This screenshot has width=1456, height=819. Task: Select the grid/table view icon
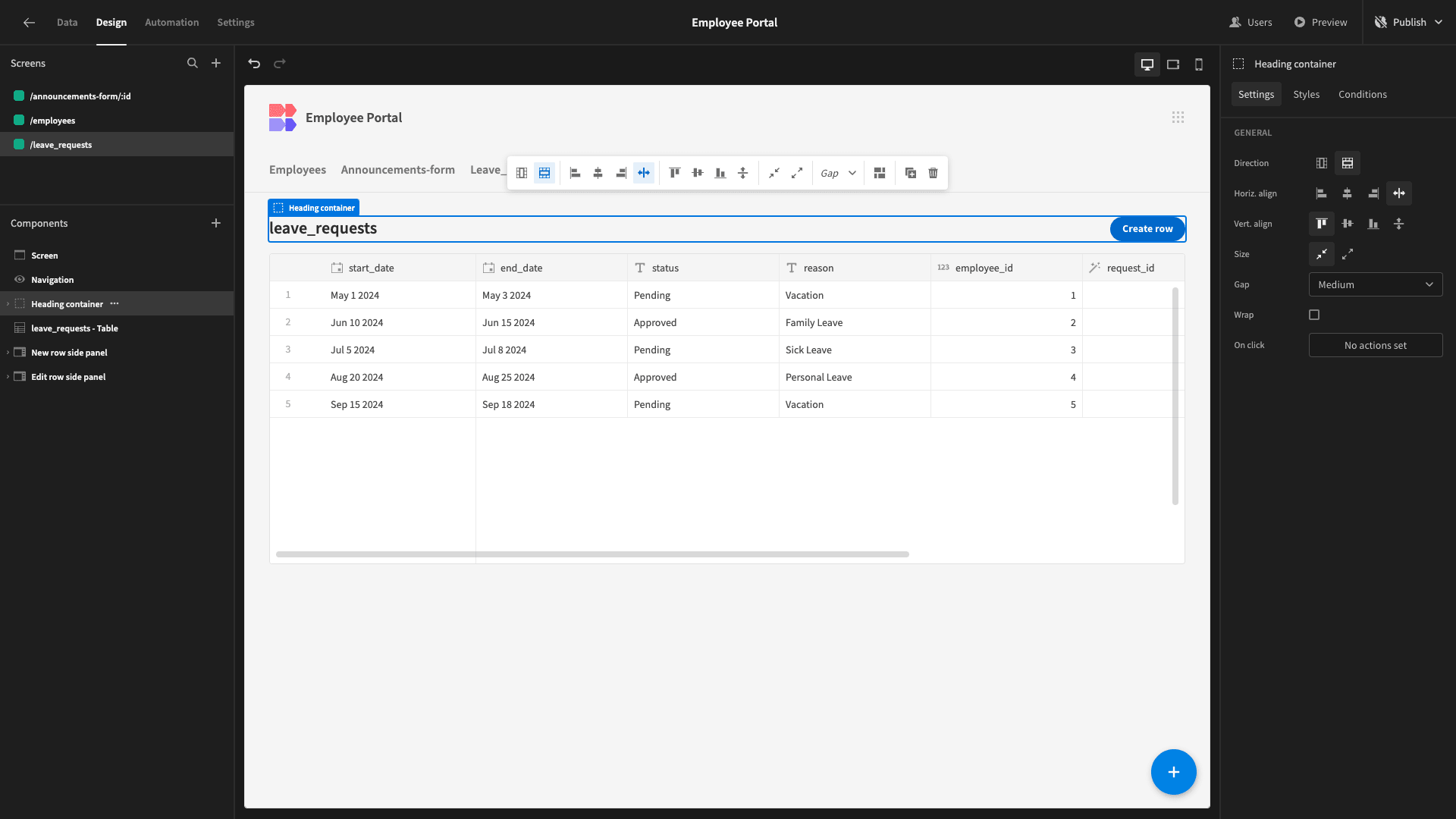coord(544,173)
